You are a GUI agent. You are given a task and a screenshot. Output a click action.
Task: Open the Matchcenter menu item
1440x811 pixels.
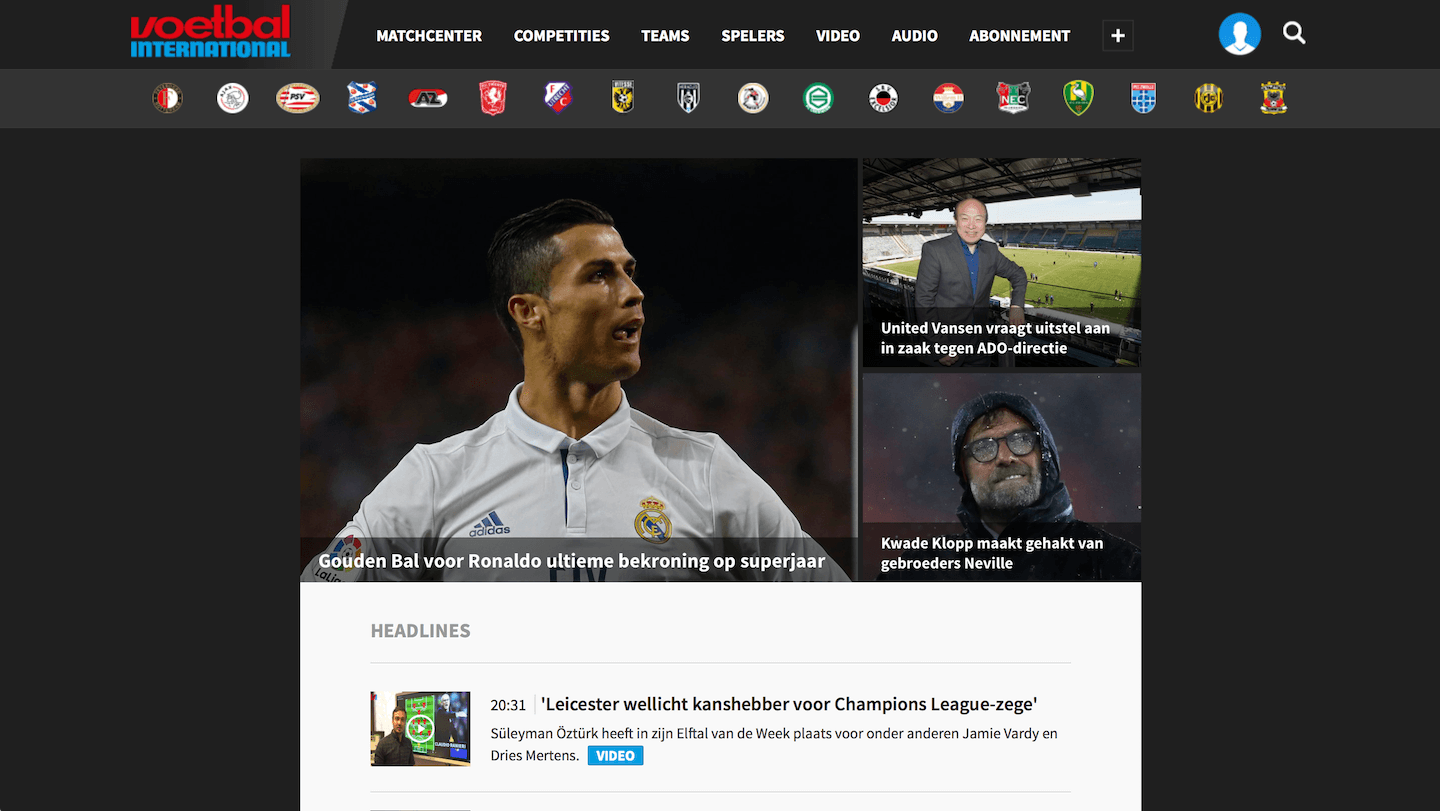(429, 36)
